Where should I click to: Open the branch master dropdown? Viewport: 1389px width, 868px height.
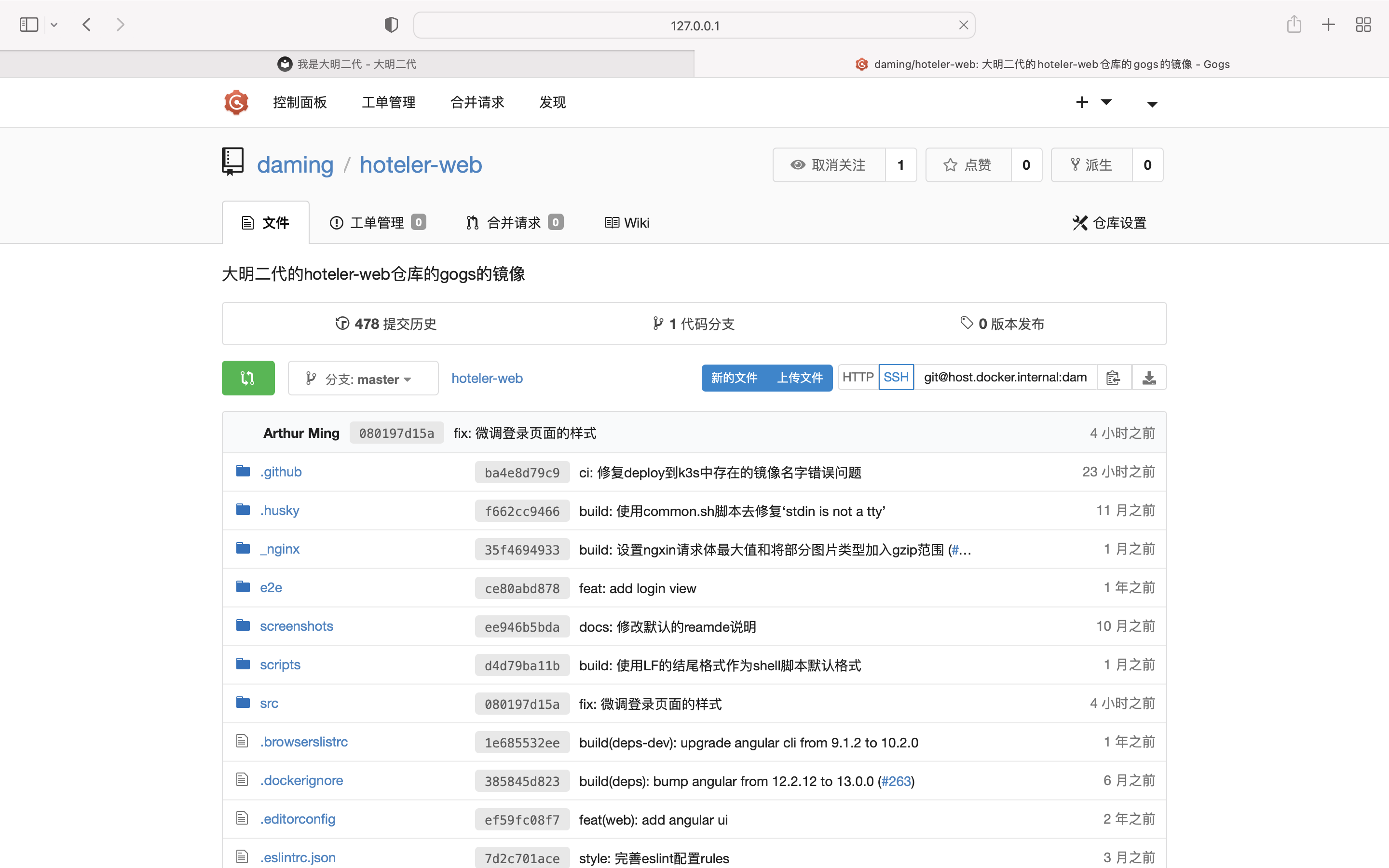363,379
